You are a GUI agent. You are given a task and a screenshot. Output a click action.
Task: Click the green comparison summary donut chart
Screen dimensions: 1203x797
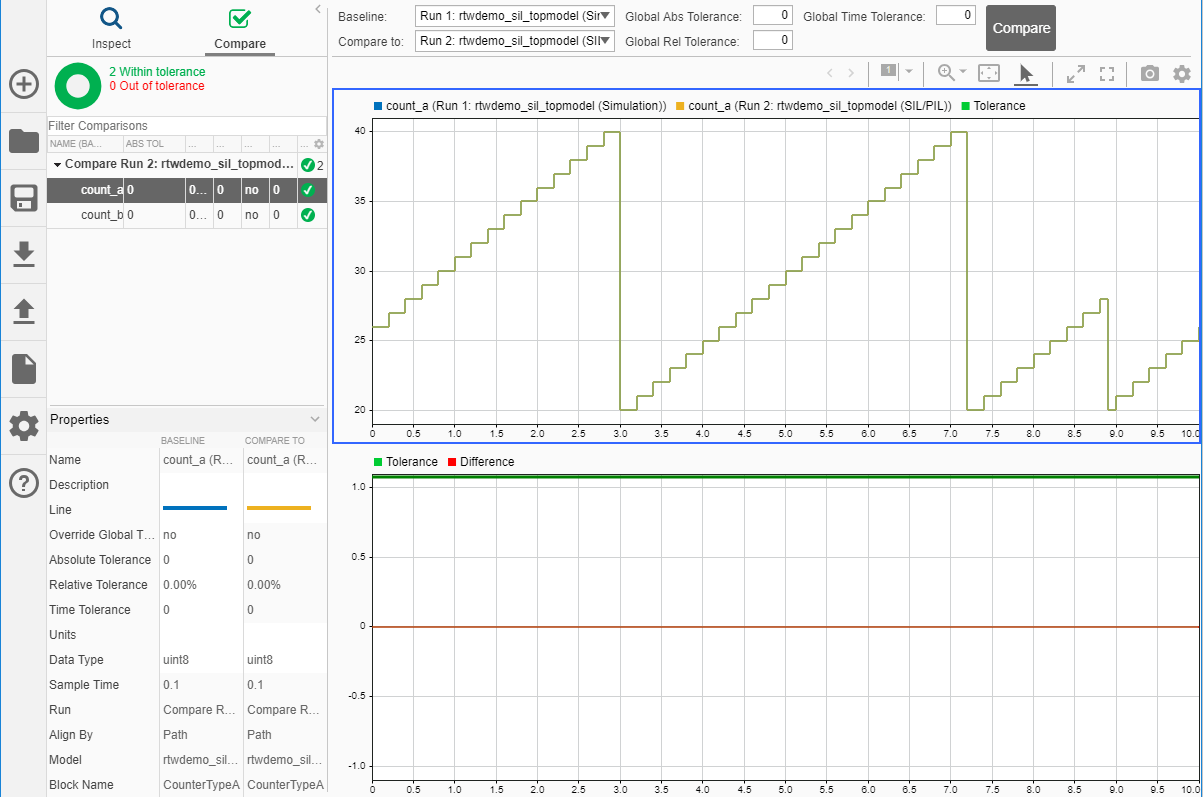tap(77, 86)
